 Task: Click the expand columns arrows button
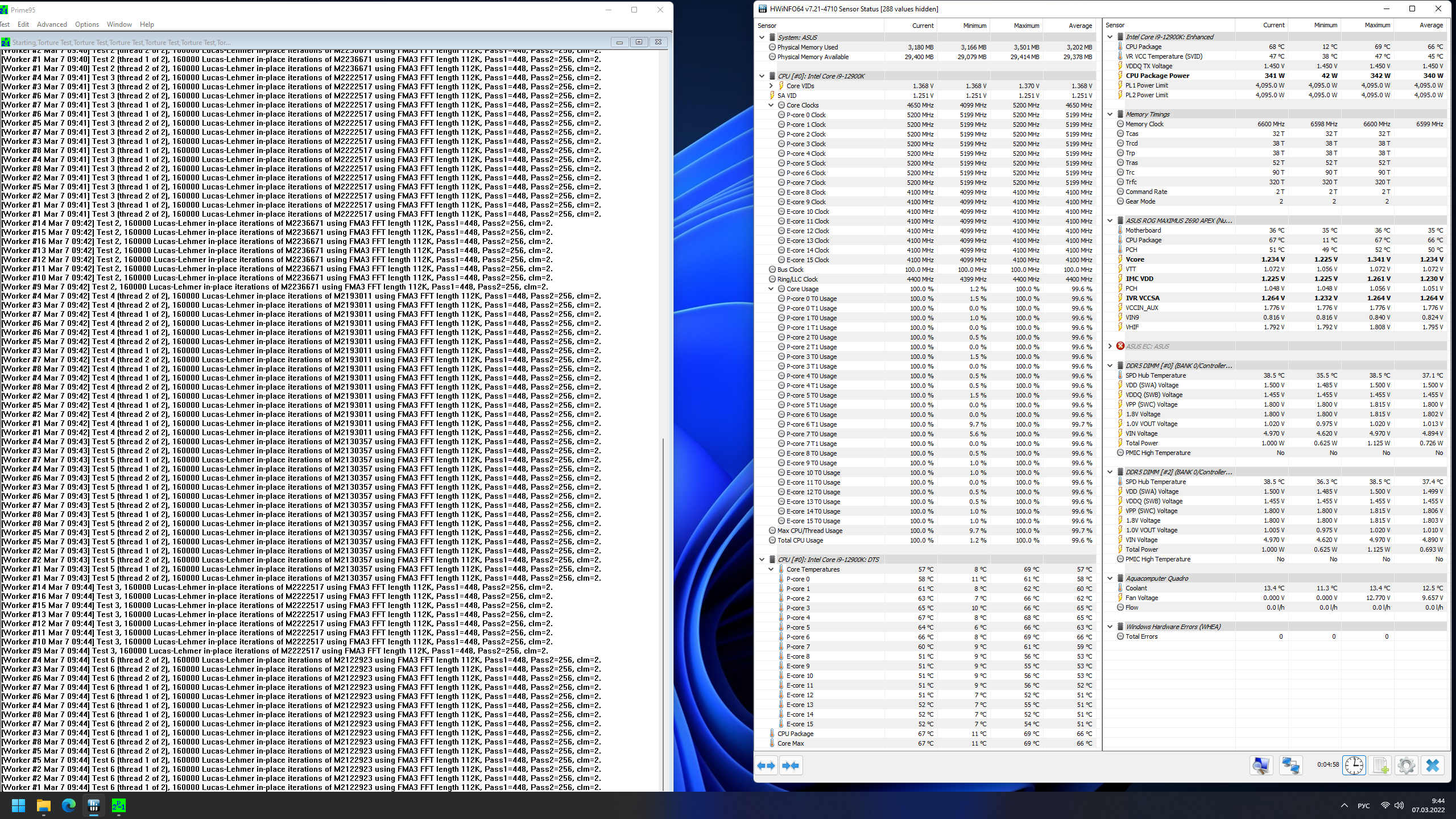pyautogui.click(x=766, y=766)
